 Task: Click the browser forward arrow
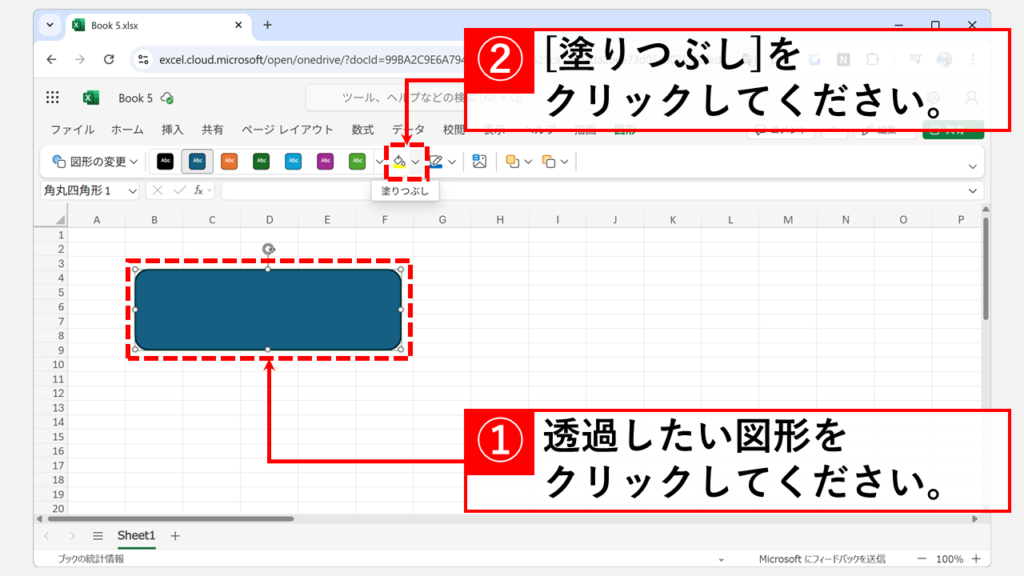(80, 59)
